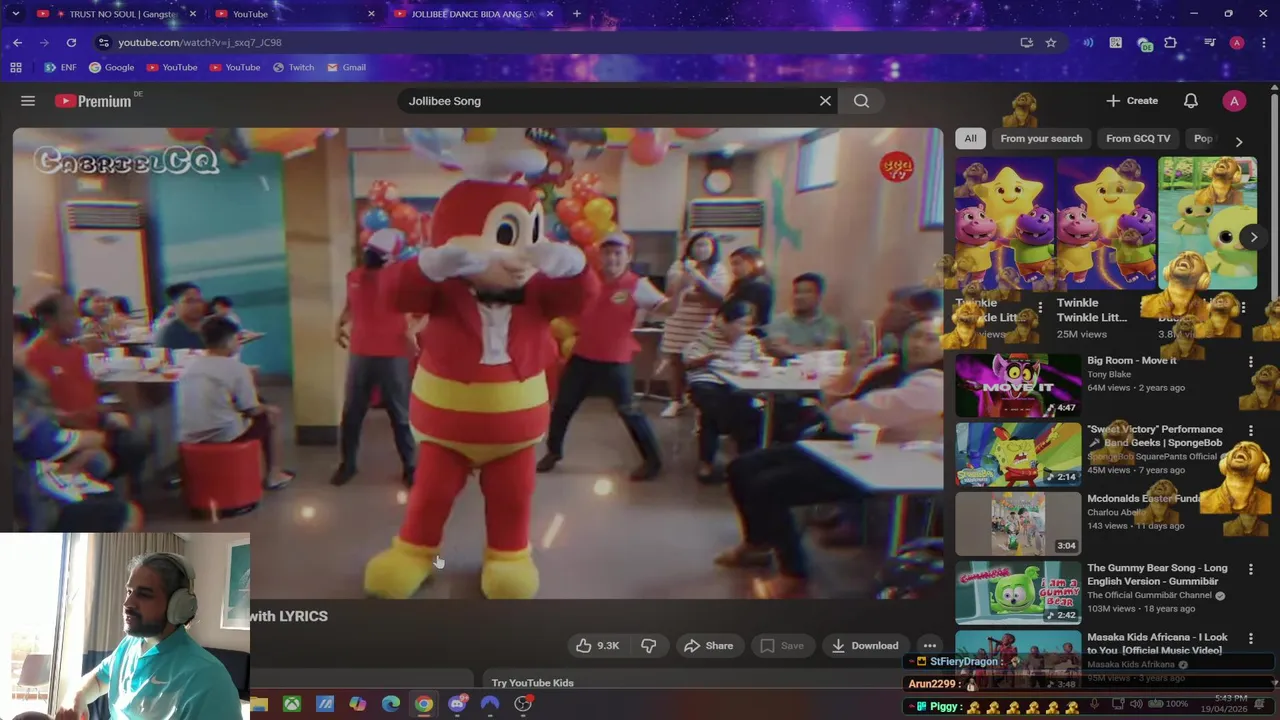1280x720 pixels.
Task: Open Discord from the taskbar
Action: pos(457,704)
